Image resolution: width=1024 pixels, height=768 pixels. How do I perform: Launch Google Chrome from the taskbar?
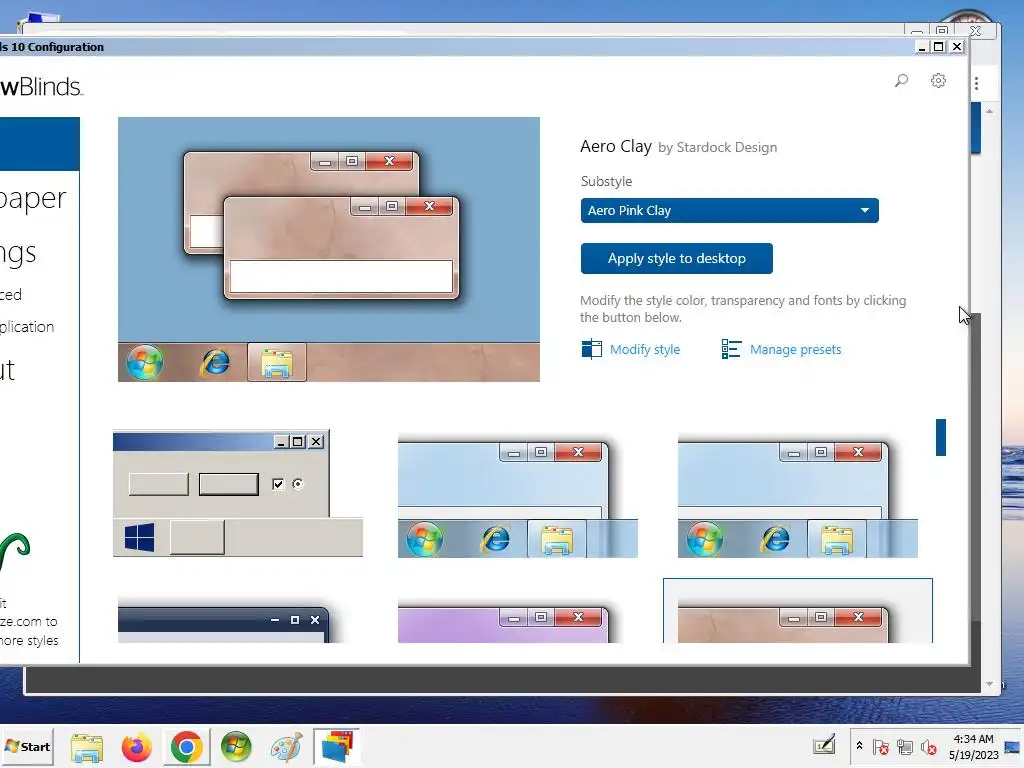tap(187, 747)
